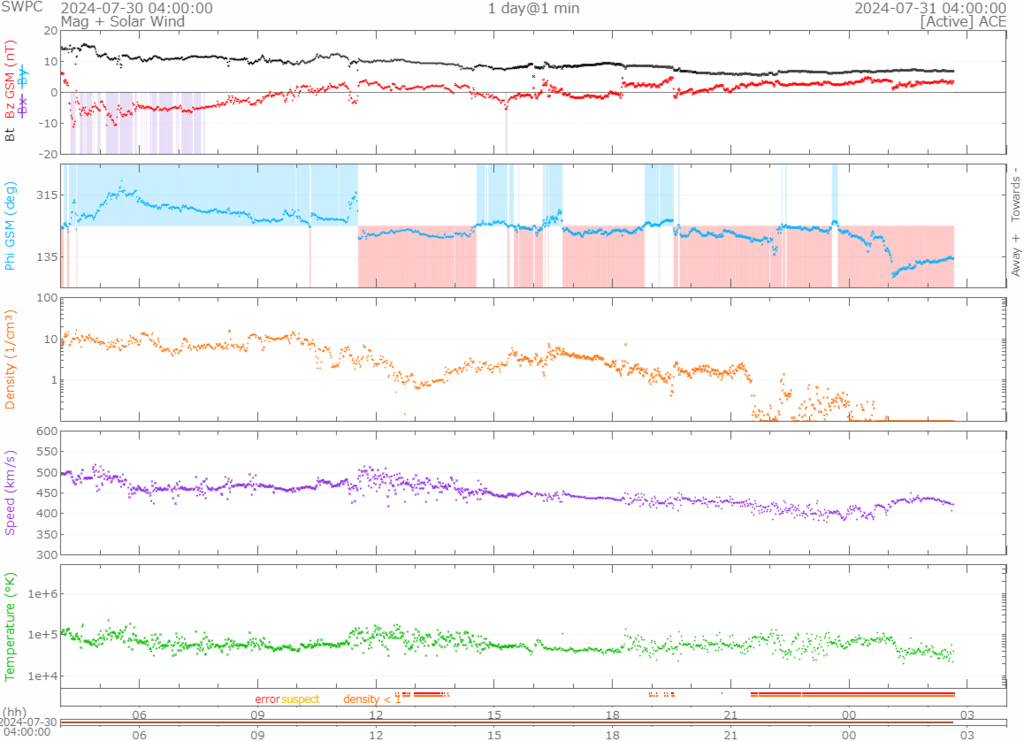Click the yellow 'suspect' flag legend

(x=300, y=699)
